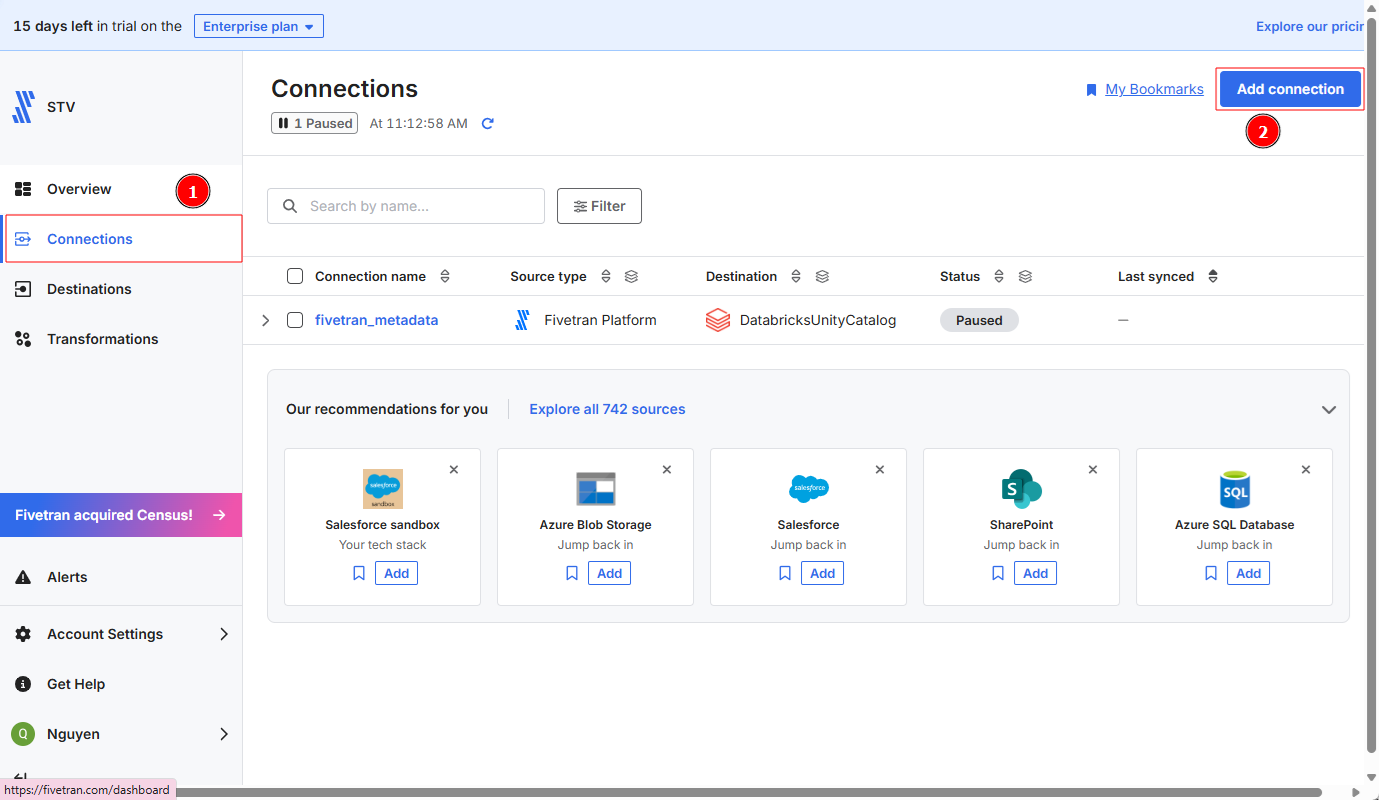Click the group-by icon next to Source type
The image size is (1379, 800).
631,277
